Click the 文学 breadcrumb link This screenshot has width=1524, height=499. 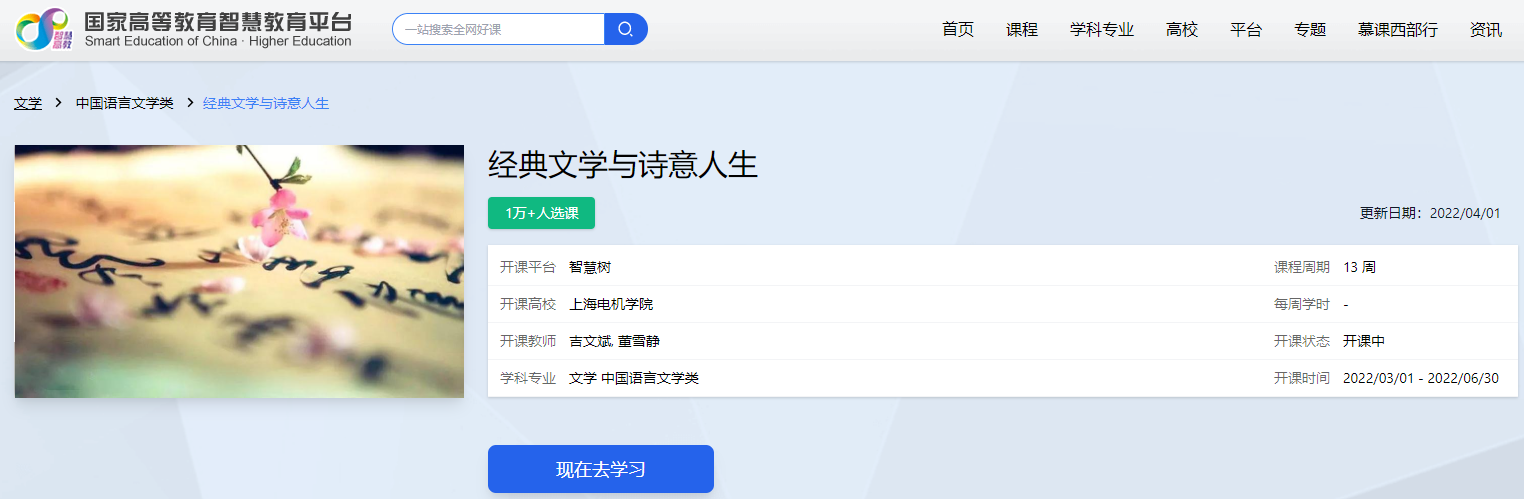28,103
